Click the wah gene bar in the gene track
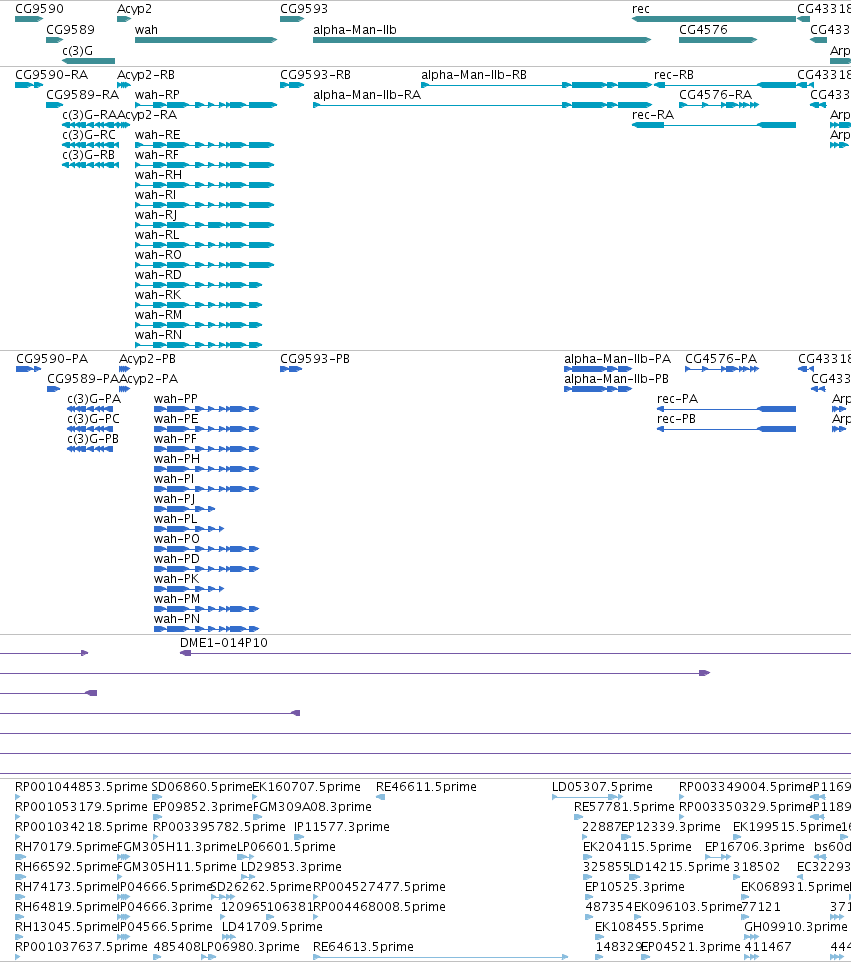 click(206, 40)
